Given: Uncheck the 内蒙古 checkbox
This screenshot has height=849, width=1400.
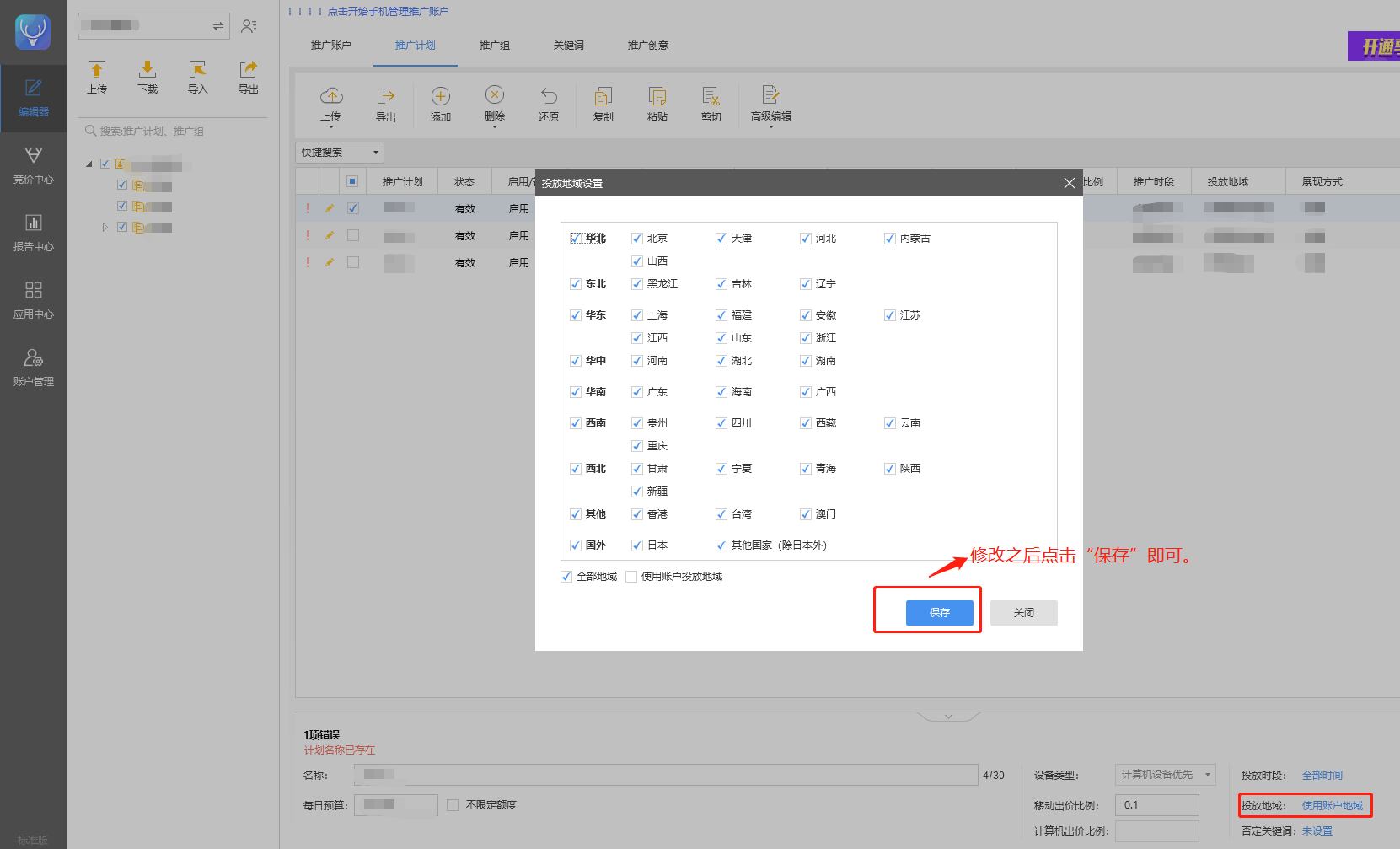Looking at the screenshot, I should (890, 239).
